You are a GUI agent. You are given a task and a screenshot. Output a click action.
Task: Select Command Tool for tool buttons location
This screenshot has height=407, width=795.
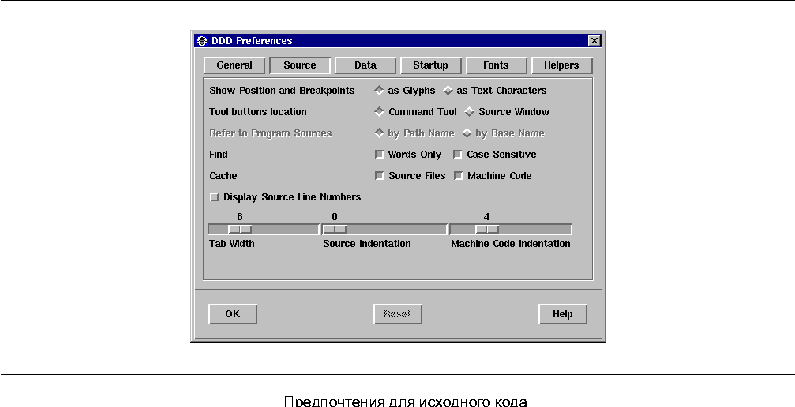pos(379,112)
